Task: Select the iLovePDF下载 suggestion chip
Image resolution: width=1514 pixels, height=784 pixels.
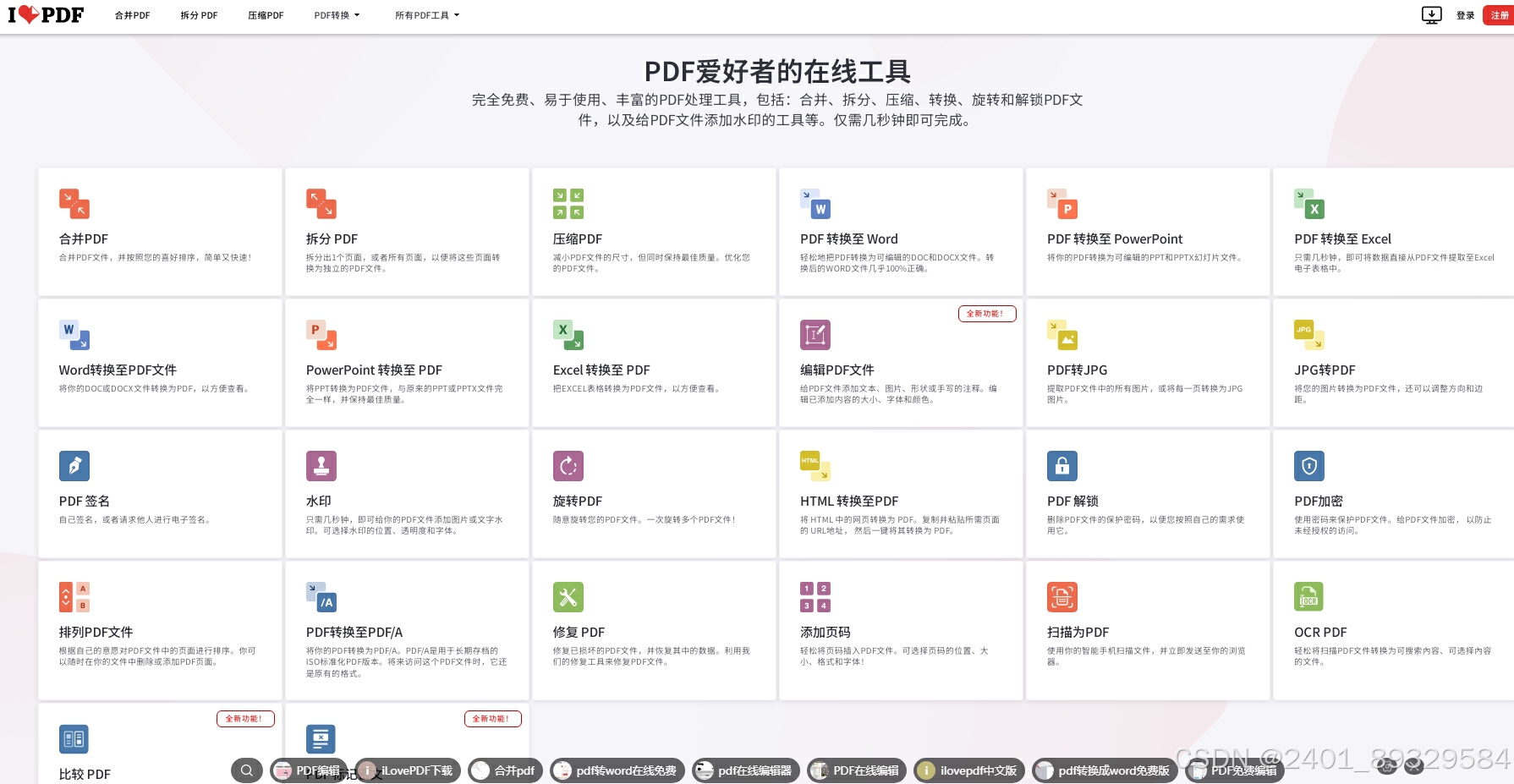Action: (x=408, y=770)
